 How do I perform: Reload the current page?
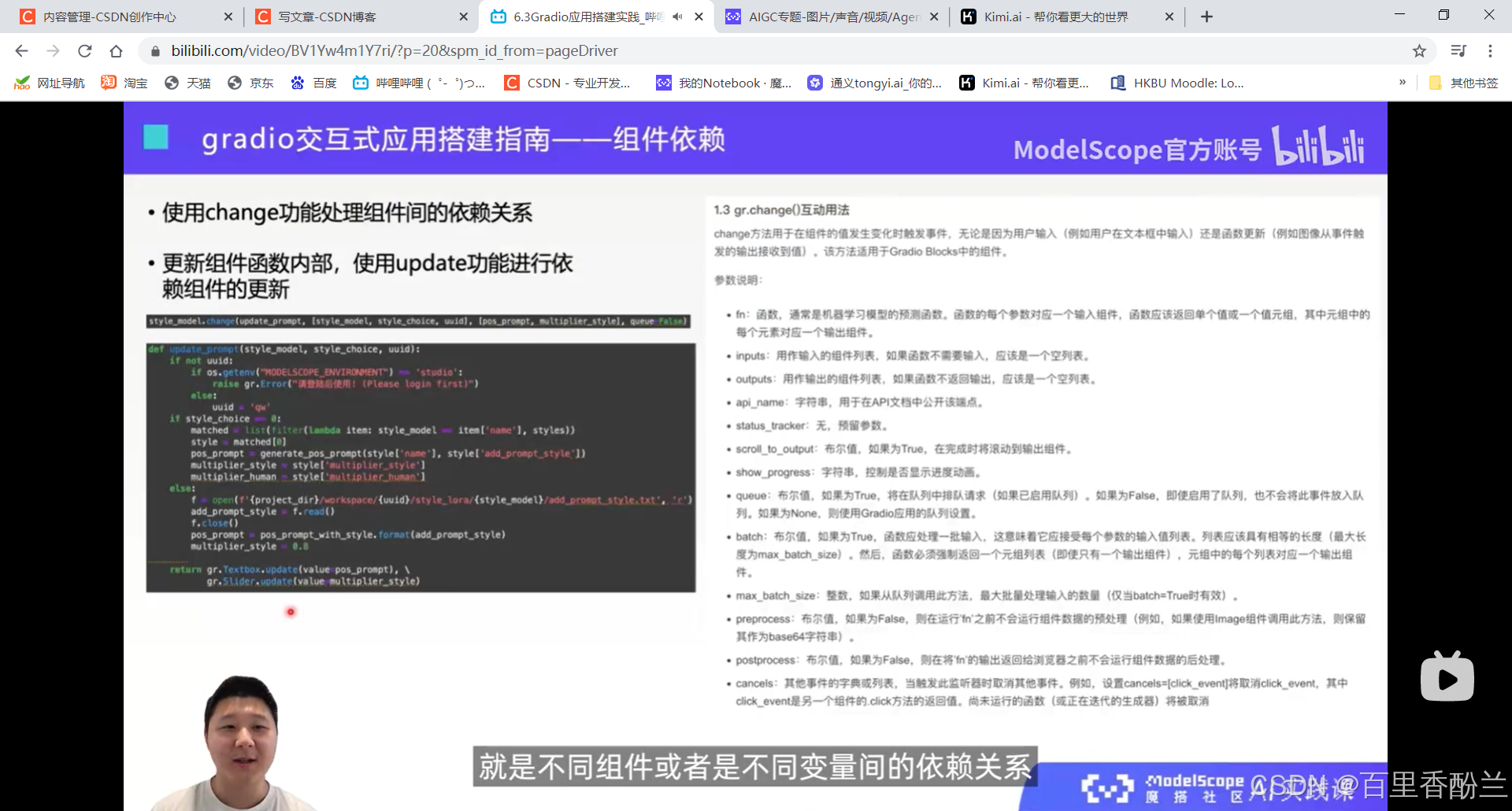pyautogui.click(x=84, y=50)
